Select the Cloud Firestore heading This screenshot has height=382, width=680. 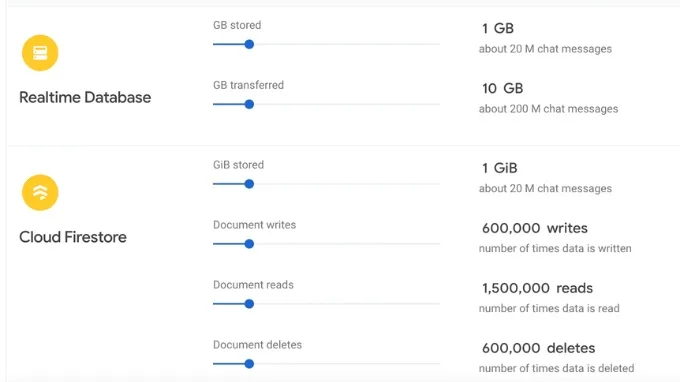pos(73,237)
